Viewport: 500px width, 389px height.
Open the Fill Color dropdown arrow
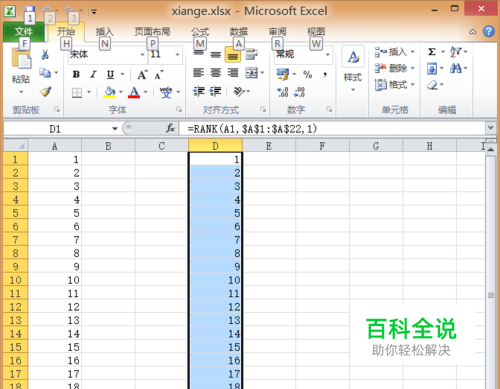pos(121,92)
